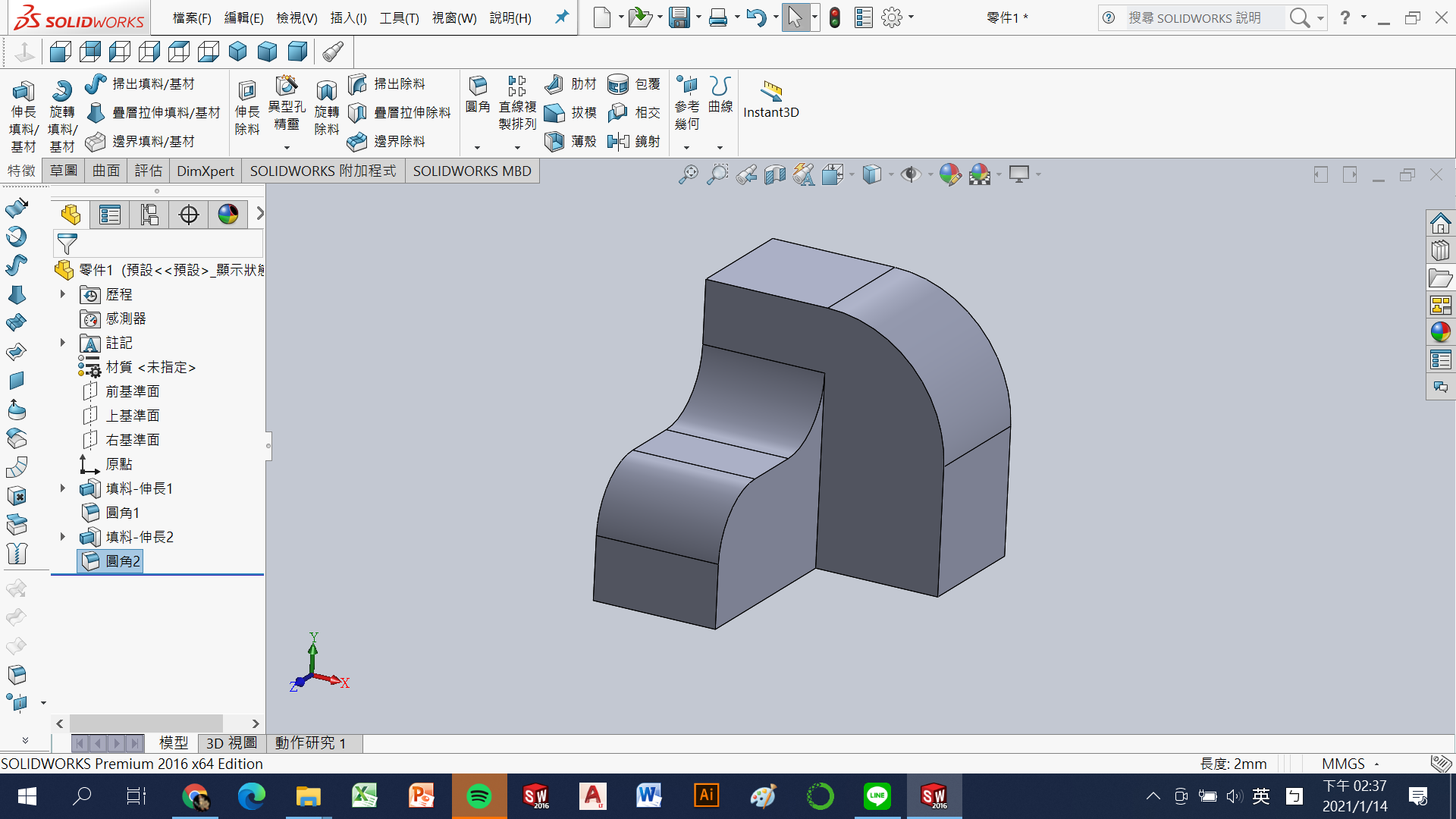Open the Reference Geometry (參考幾何) dropdown
This screenshot has width=1456, height=819.
pos(686,148)
